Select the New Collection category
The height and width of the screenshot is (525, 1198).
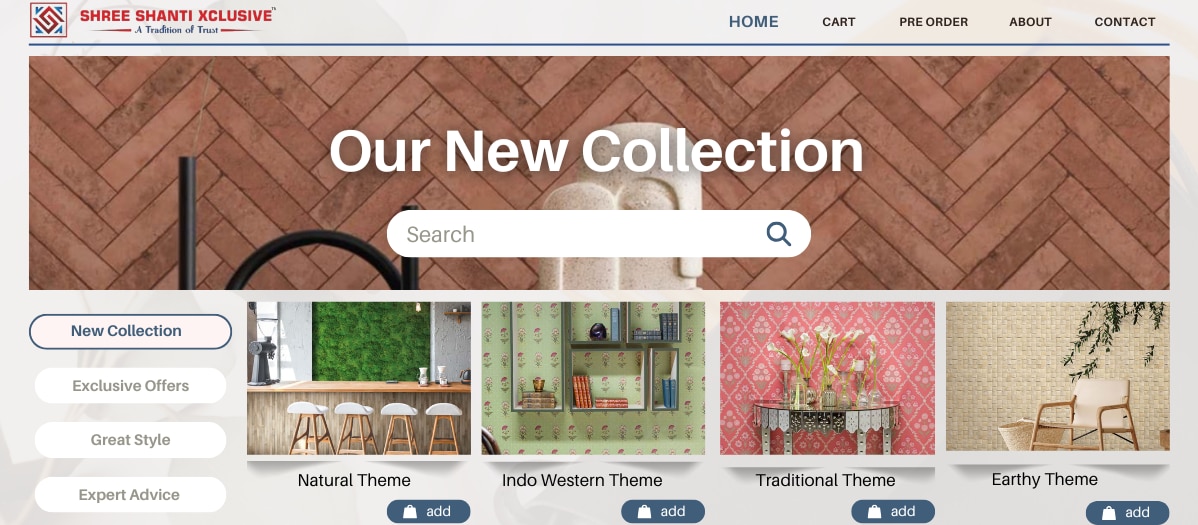click(x=130, y=332)
